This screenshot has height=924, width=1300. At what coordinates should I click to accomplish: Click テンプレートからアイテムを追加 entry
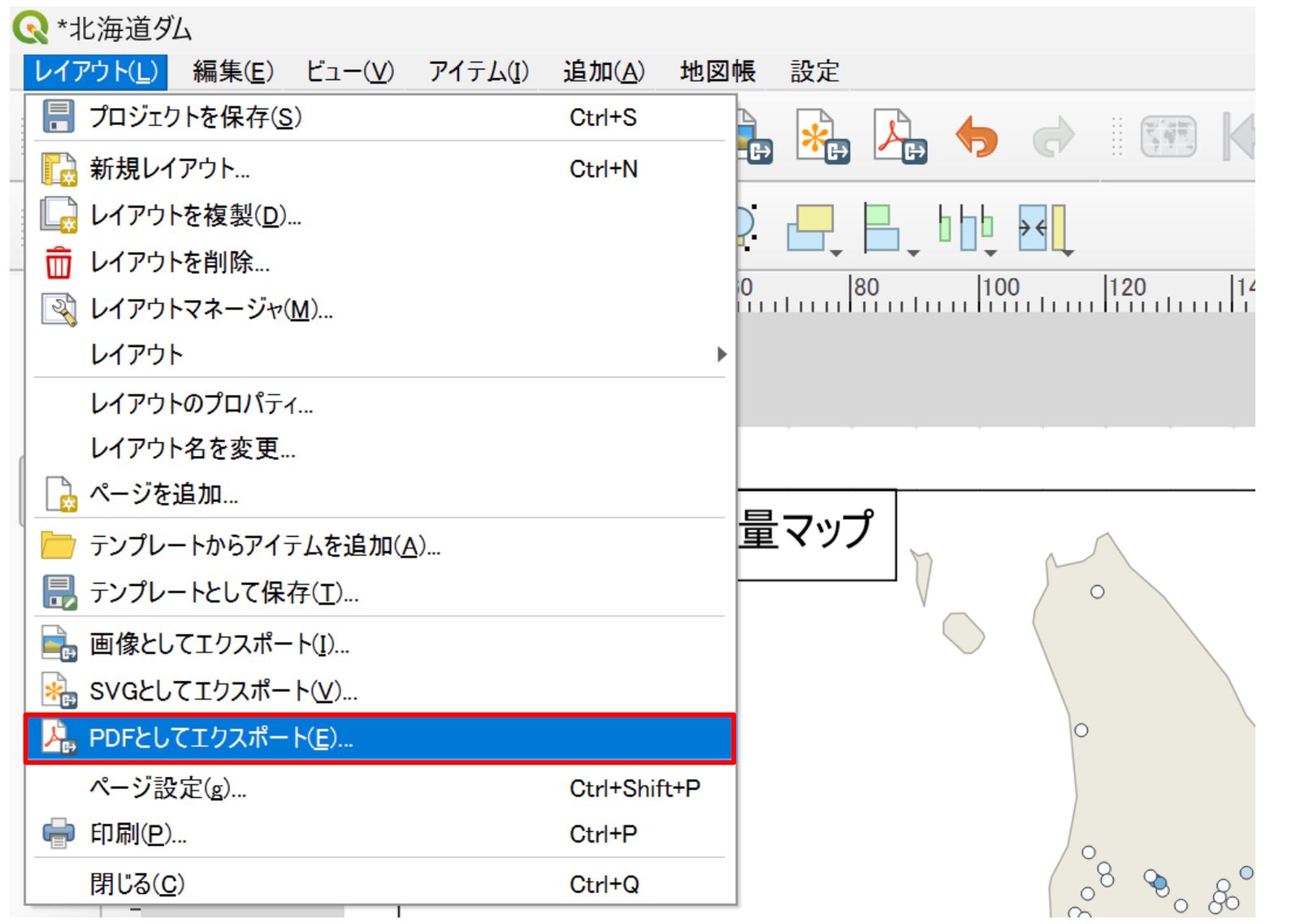[380, 545]
